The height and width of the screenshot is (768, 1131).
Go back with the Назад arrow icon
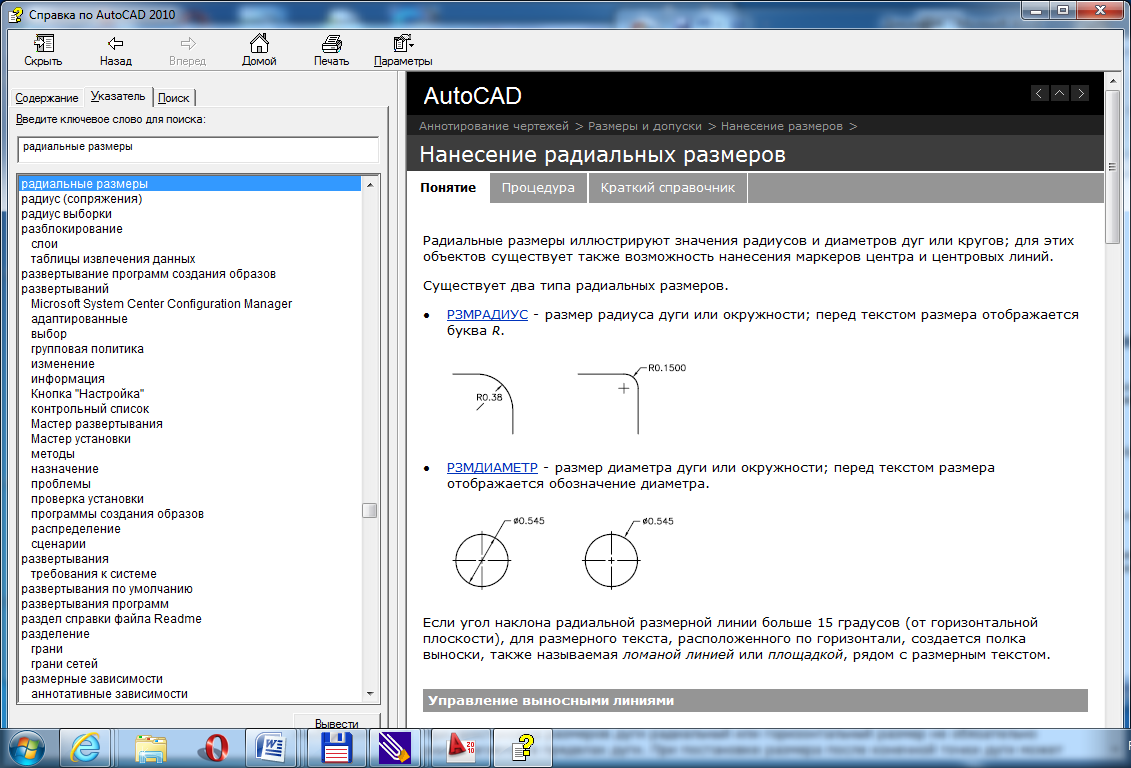pos(115,44)
